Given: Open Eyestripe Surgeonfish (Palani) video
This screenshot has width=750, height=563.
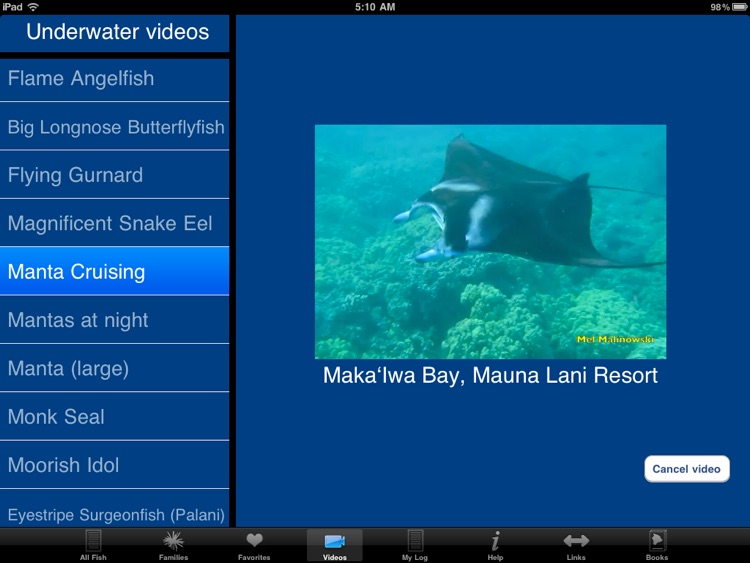Looking at the screenshot, I should (x=114, y=509).
